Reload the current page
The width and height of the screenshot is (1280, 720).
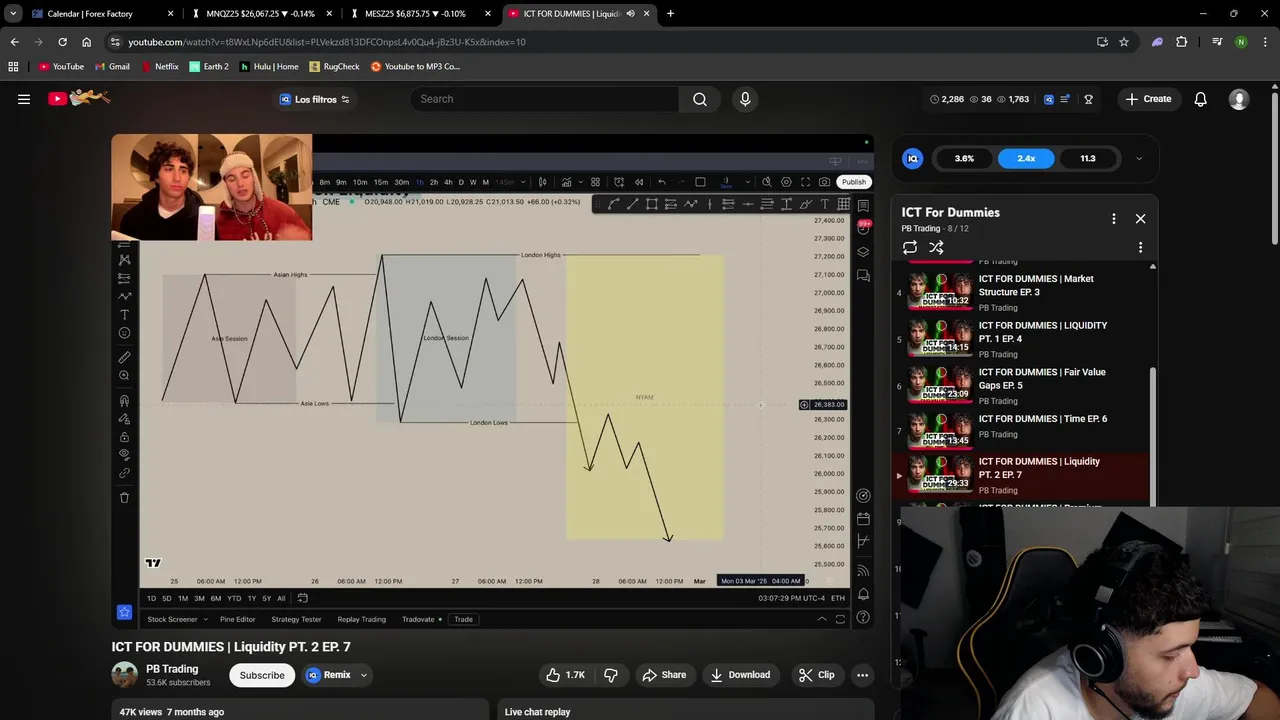coord(62,42)
